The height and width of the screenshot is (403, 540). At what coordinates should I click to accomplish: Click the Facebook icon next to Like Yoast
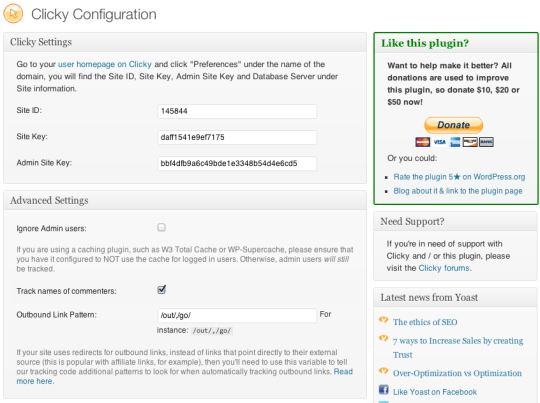pos(384,390)
